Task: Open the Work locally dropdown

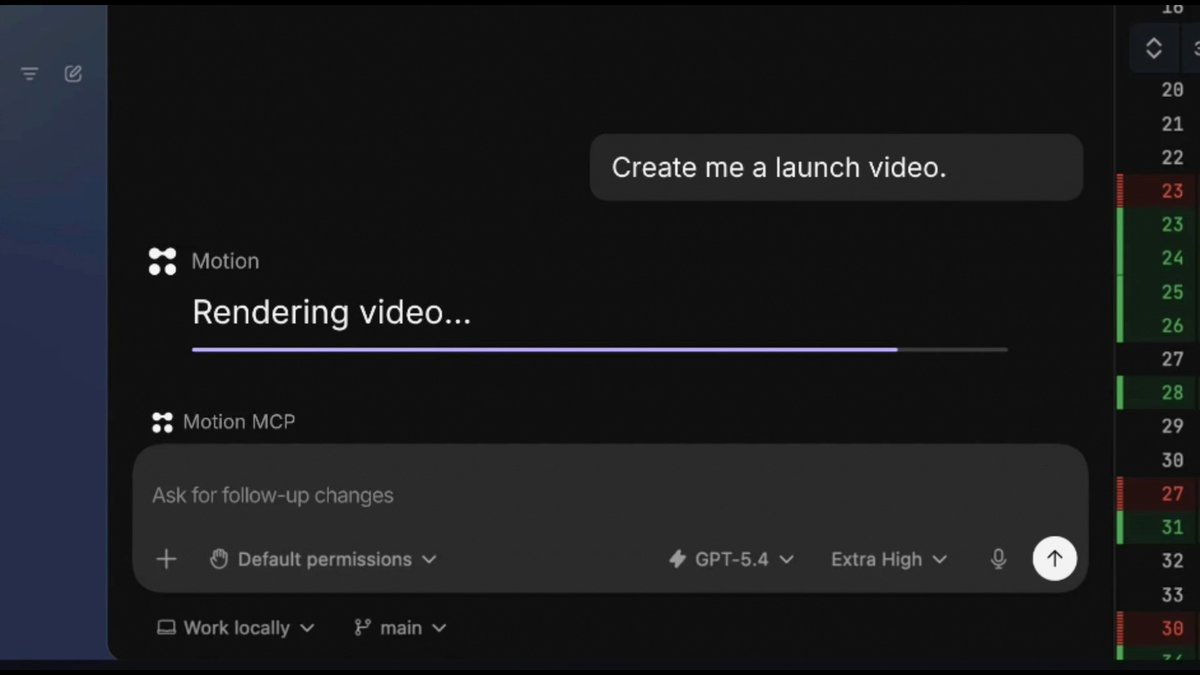Action: click(x=236, y=628)
